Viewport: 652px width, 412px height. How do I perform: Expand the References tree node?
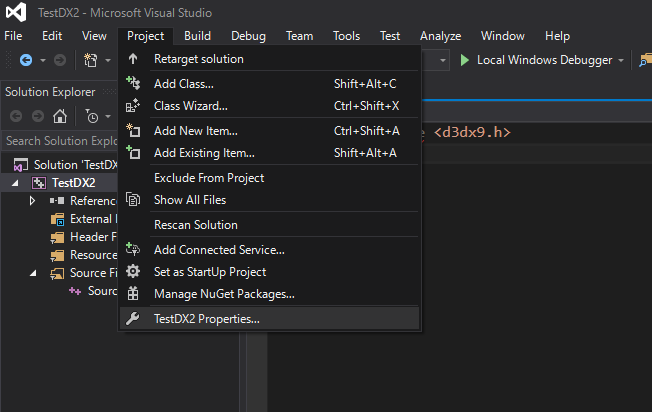(x=32, y=201)
